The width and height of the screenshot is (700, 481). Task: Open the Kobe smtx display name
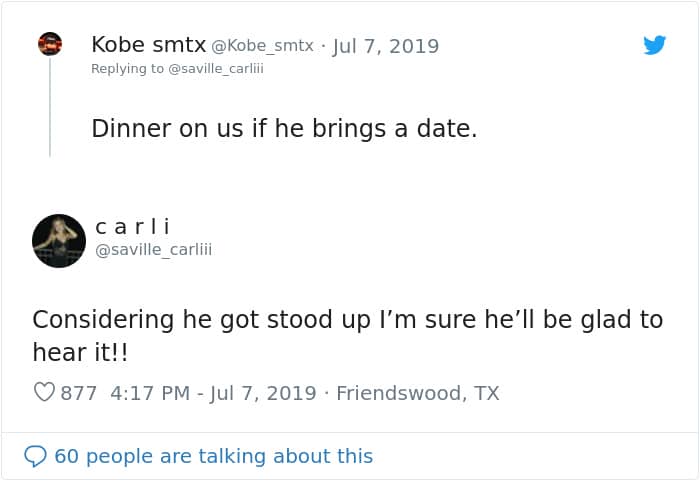point(149,45)
